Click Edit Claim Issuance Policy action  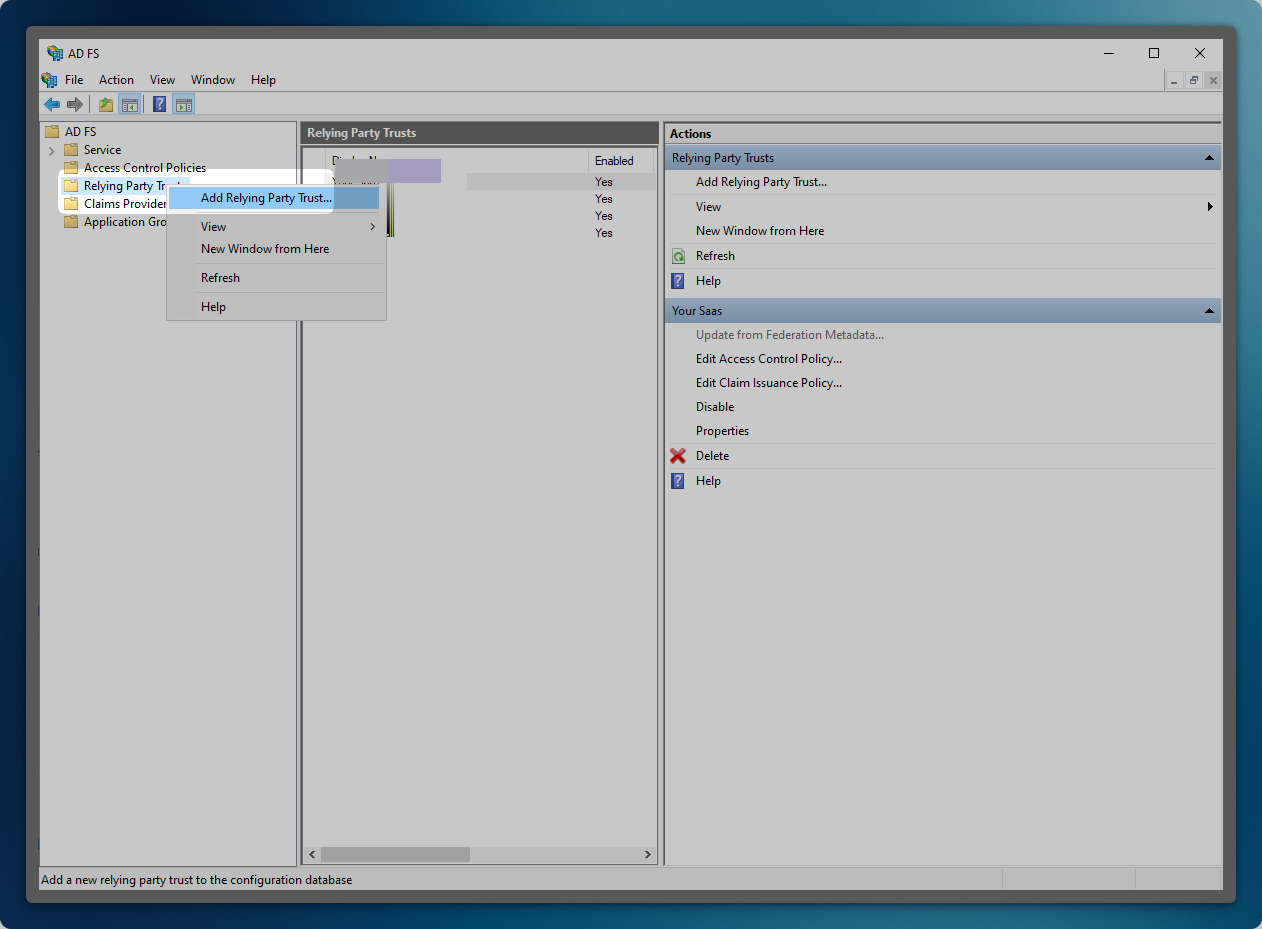768,383
